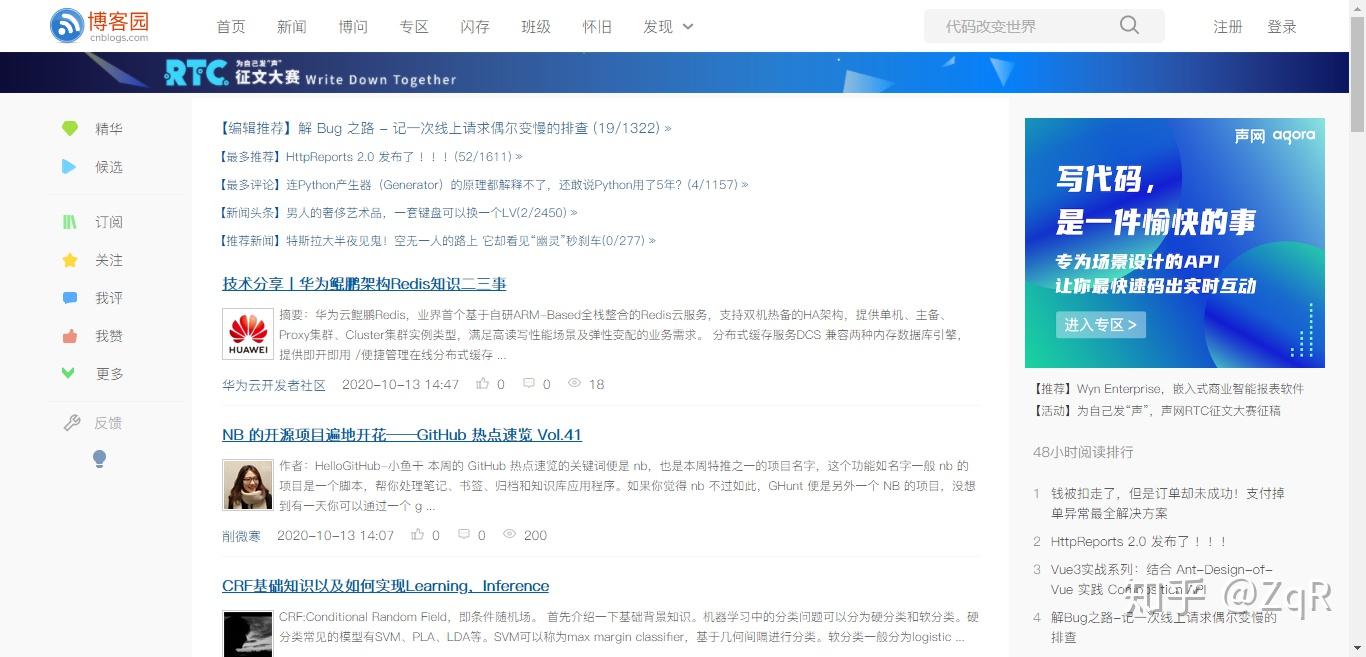Open 新闻 in top navigation

point(292,26)
